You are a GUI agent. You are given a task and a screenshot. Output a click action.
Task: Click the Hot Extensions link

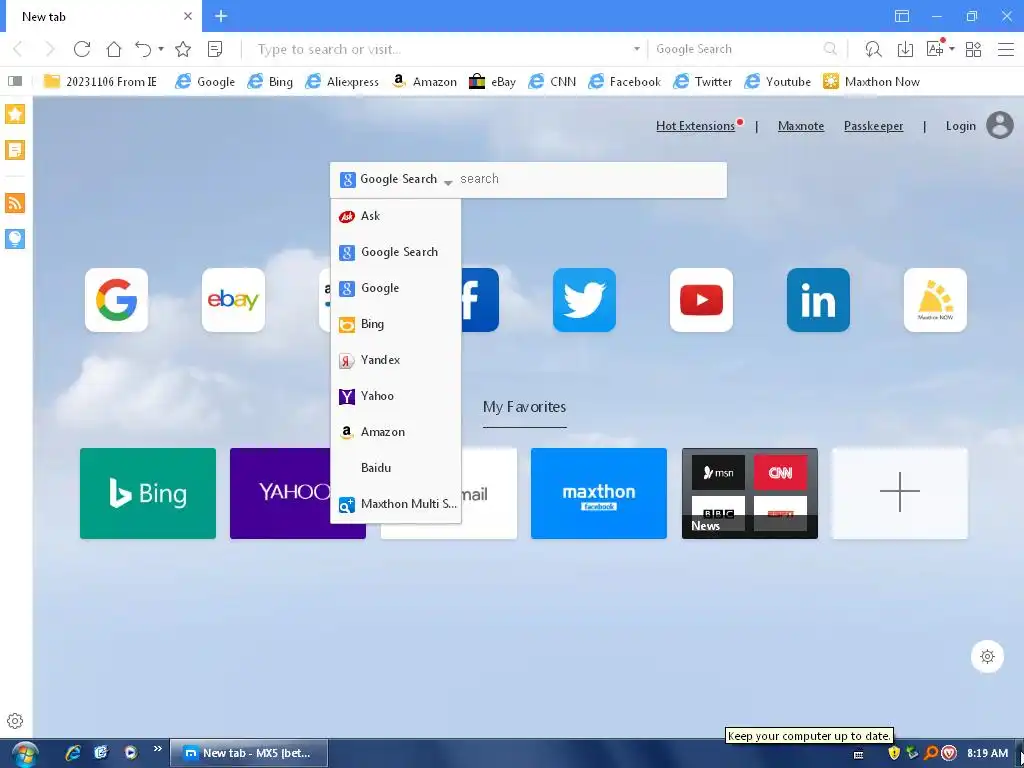(x=696, y=126)
